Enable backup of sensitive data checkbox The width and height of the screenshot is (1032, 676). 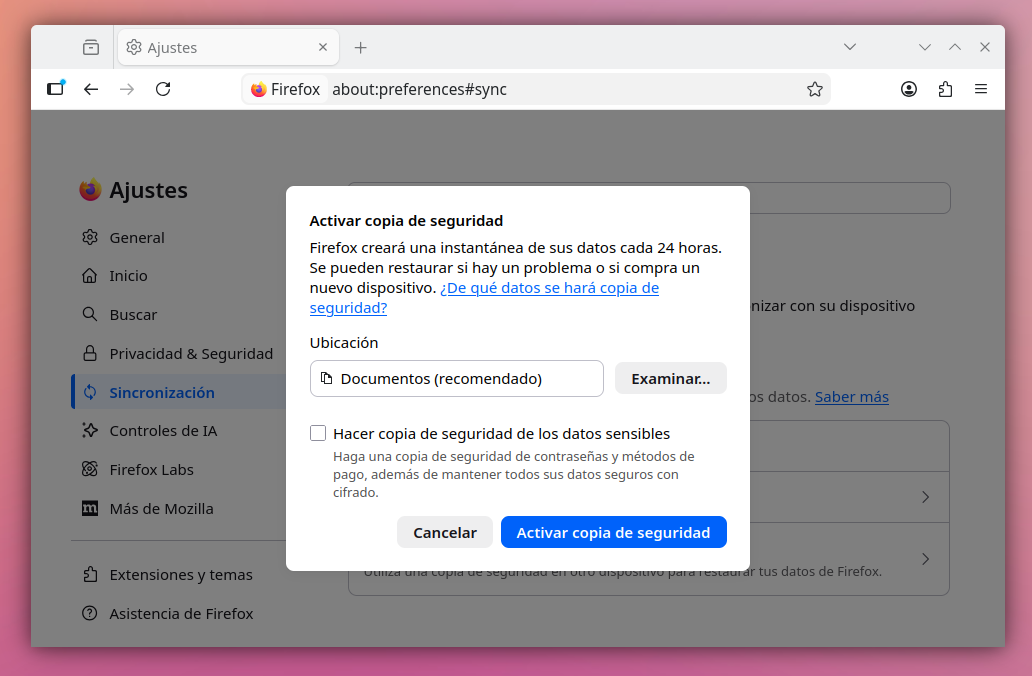(x=318, y=433)
